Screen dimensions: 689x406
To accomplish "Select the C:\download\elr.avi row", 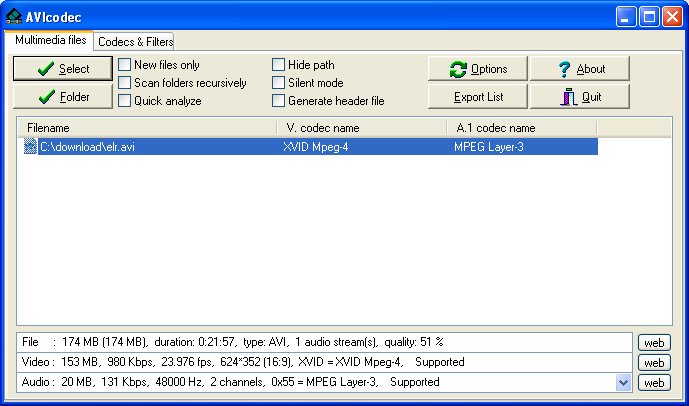I will tap(310, 146).
